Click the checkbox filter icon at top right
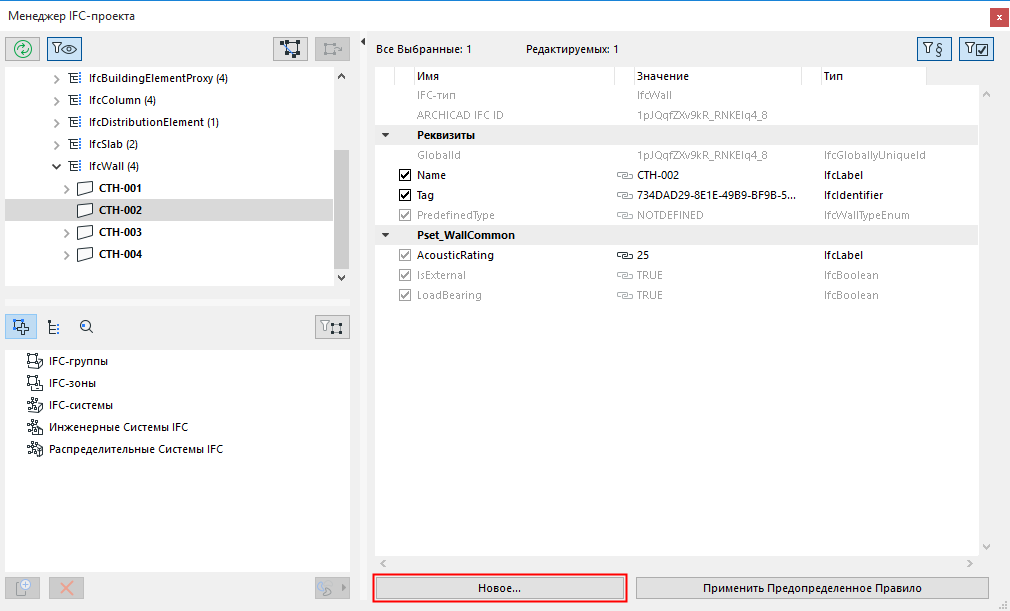The height and width of the screenshot is (611, 1010). tap(975, 49)
